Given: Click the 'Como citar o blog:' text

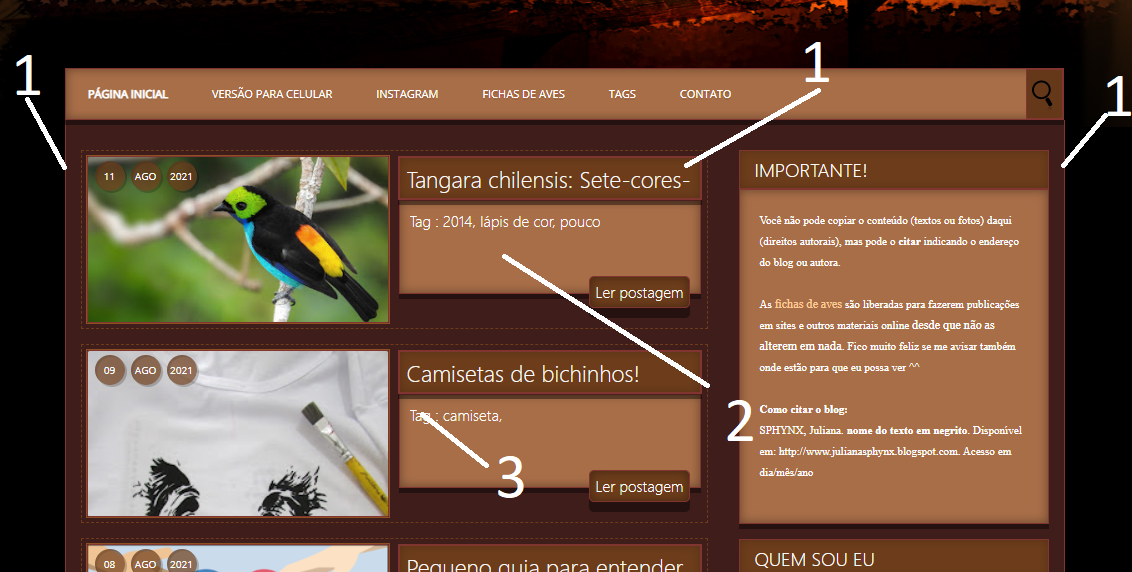Looking at the screenshot, I should click(x=803, y=410).
